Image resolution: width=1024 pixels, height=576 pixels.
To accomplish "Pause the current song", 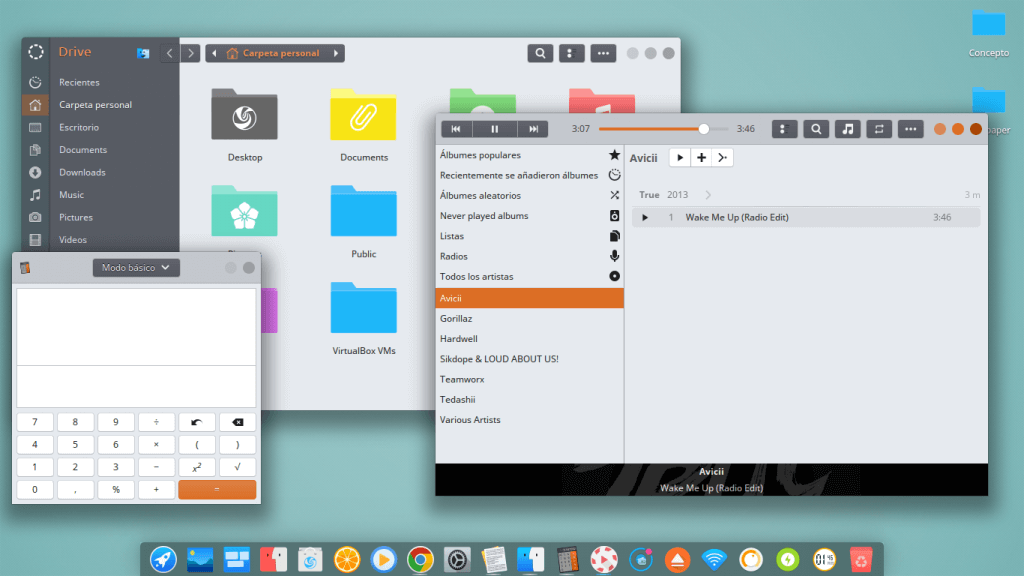I will pyautogui.click(x=494, y=129).
